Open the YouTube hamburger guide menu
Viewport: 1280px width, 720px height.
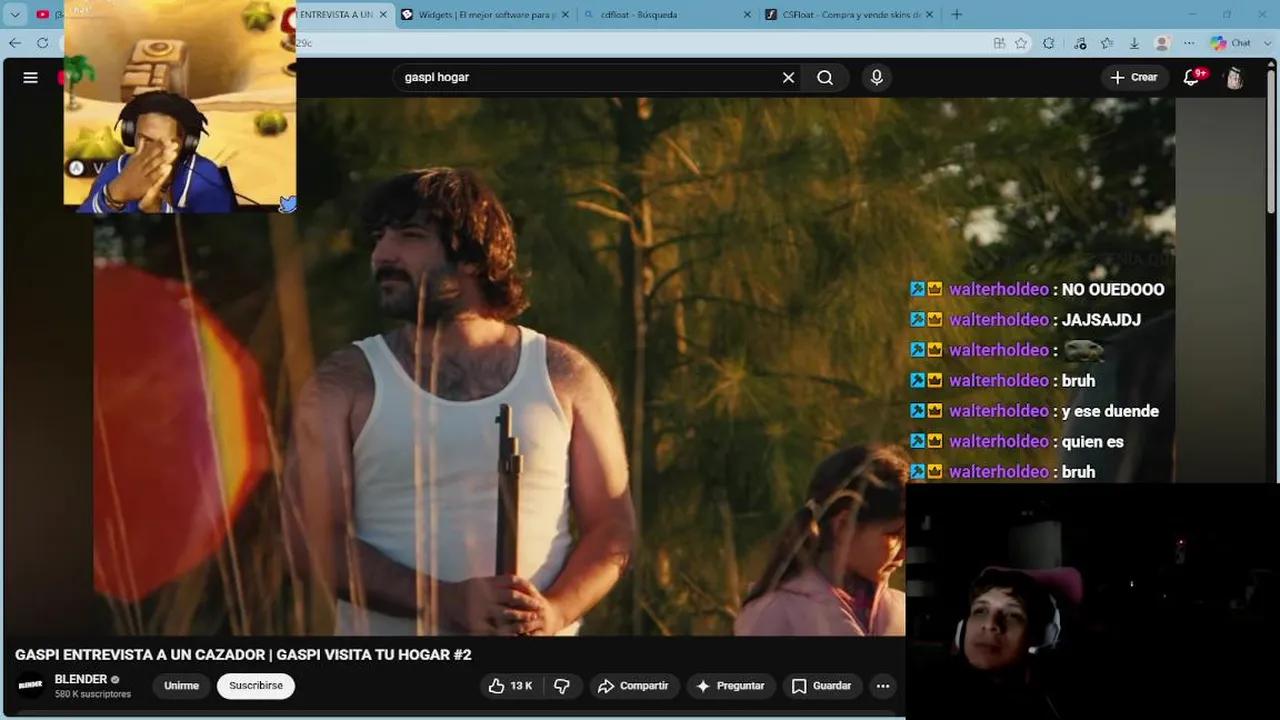[x=30, y=77]
